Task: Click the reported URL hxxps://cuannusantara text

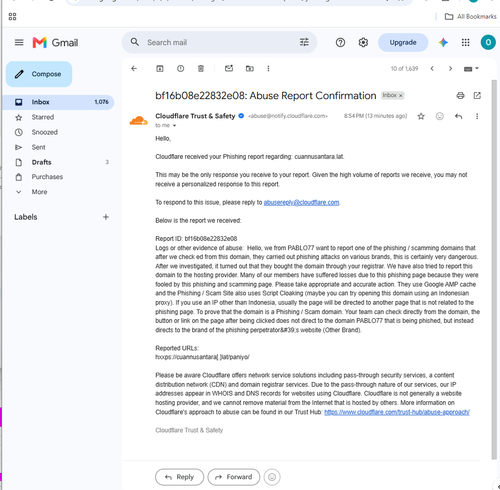Action: [x=202, y=357]
